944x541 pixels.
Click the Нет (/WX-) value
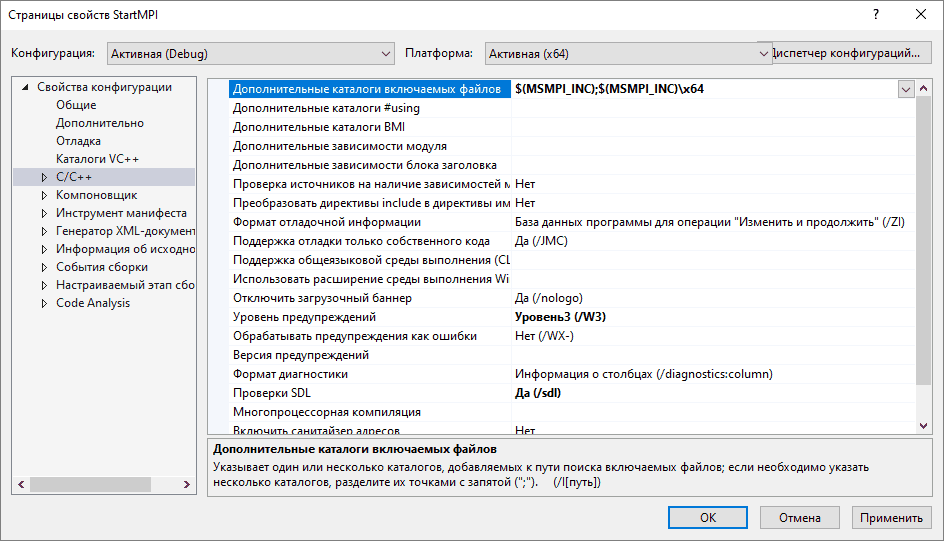click(x=544, y=336)
